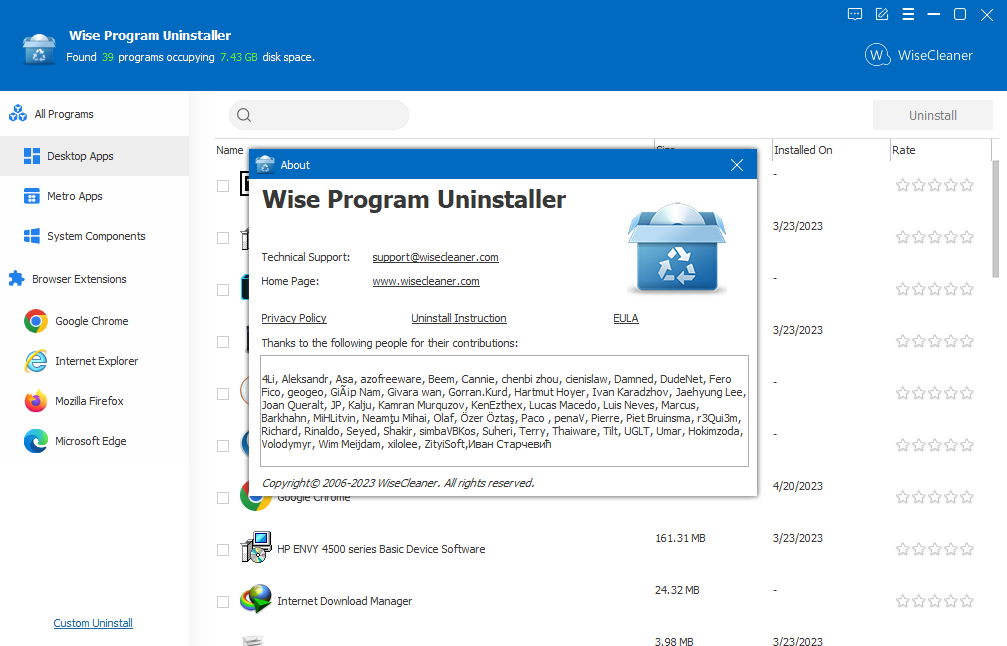Open the hamburger menu icon
This screenshot has width=1007, height=646.
click(908, 14)
